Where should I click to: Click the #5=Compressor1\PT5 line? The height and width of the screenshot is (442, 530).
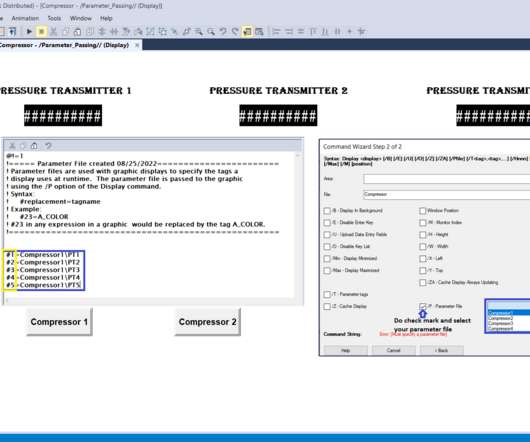click(43, 285)
